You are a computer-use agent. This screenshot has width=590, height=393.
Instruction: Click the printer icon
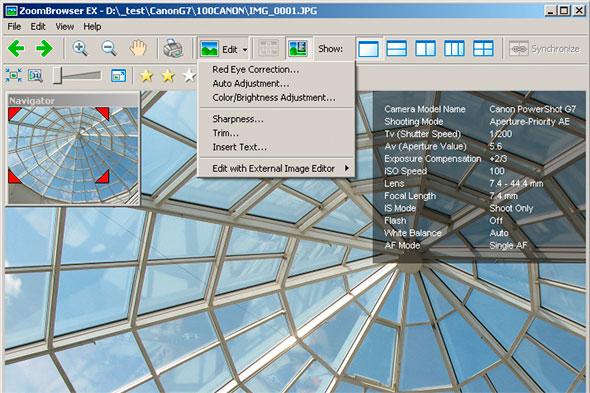click(173, 49)
